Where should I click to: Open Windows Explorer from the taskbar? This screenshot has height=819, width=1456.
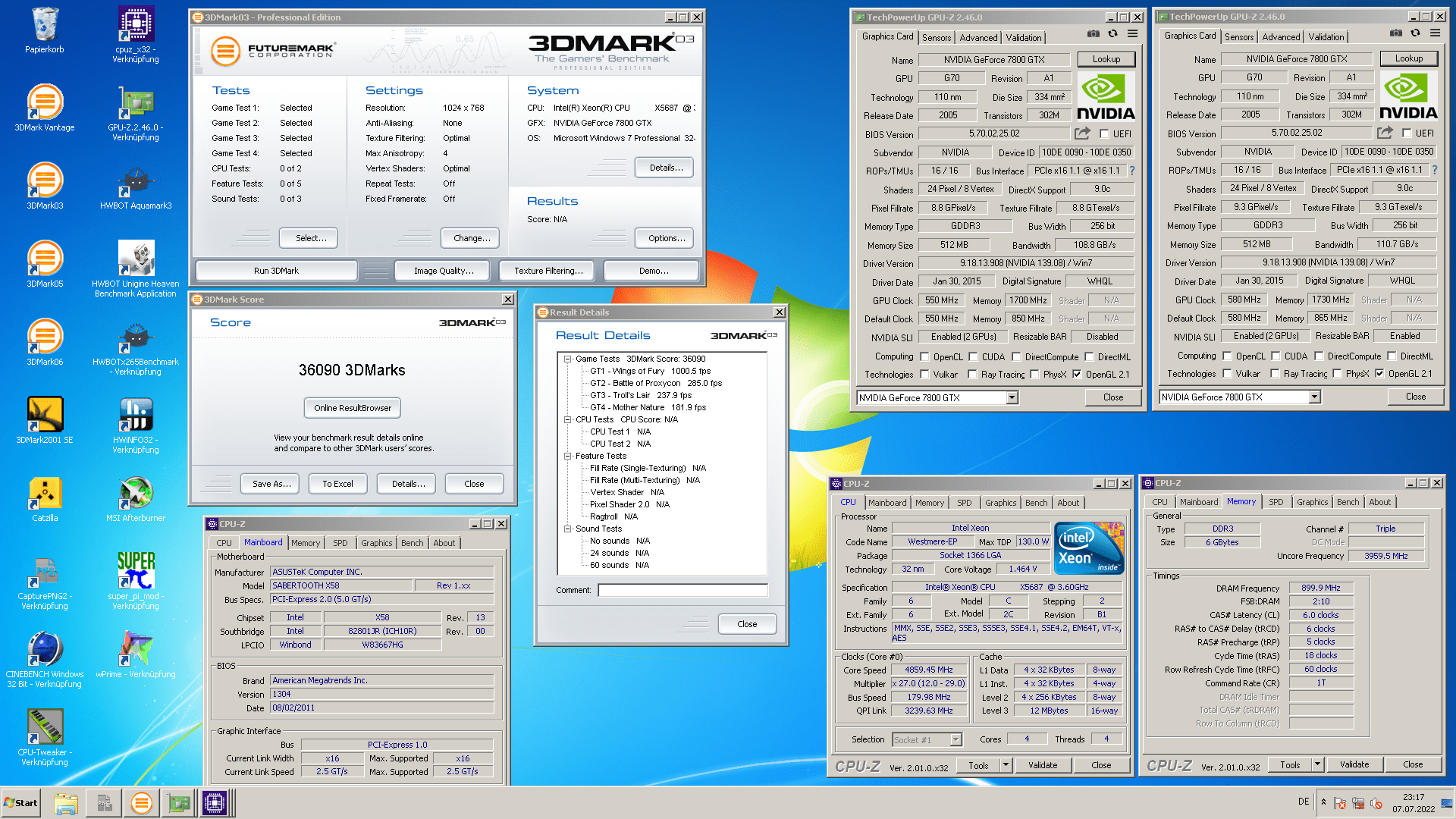66,802
